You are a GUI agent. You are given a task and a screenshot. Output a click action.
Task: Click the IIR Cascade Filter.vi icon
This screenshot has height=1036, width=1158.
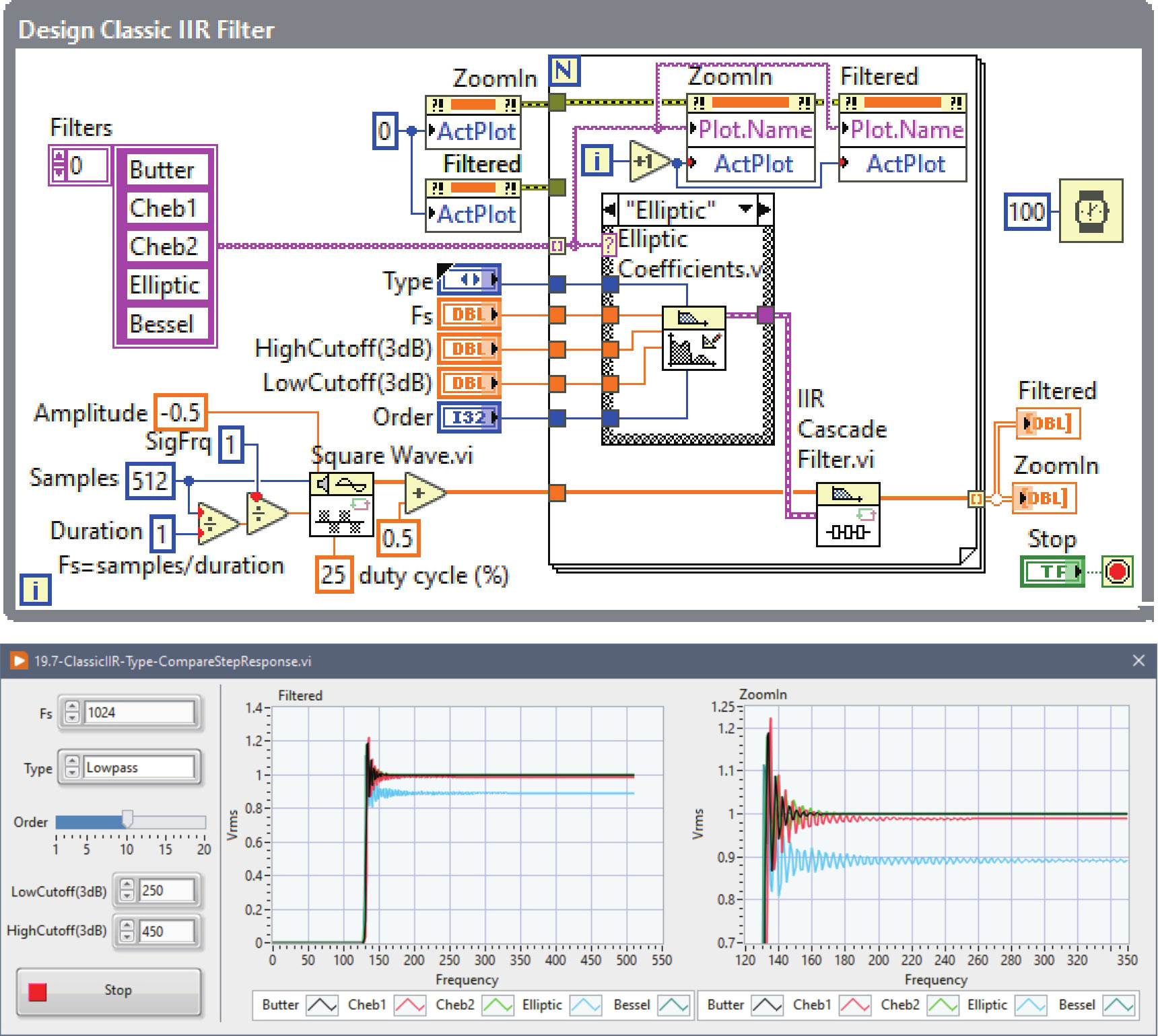848,514
